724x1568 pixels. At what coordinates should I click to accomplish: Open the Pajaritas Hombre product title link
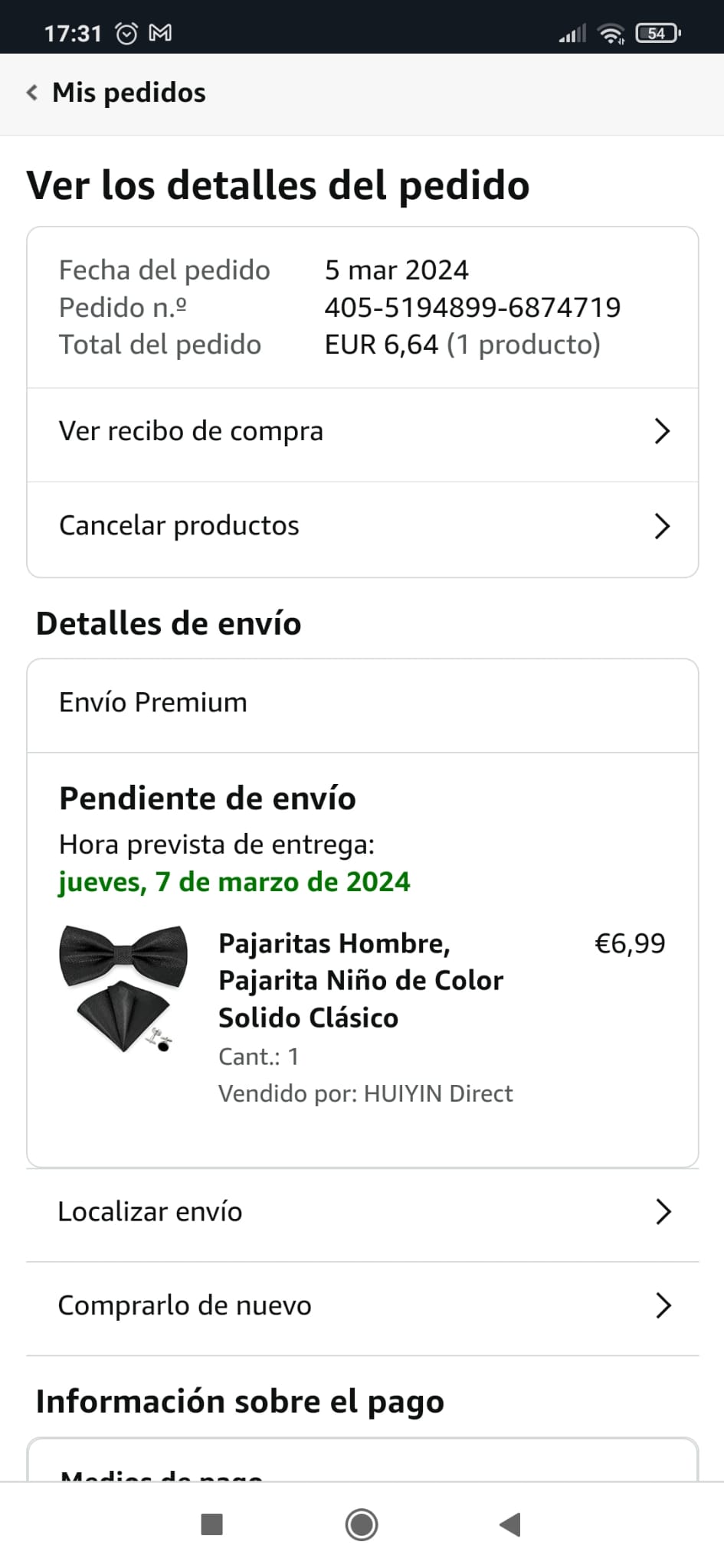pyautogui.click(x=360, y=980)
